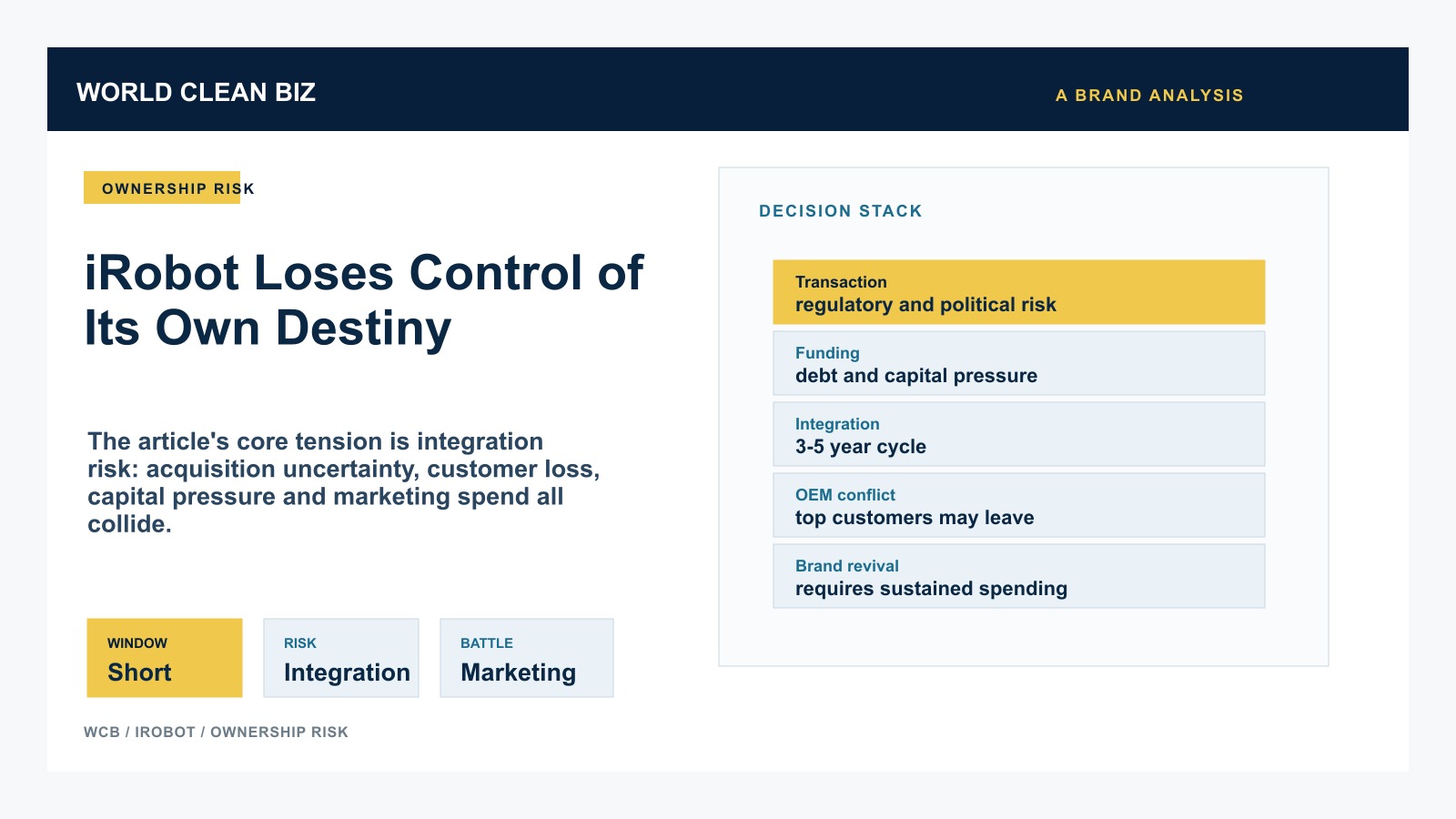Screen dimensions: 1456x819
Task: Select the OEM conflict top customers row
Action: pos(1019,505)
